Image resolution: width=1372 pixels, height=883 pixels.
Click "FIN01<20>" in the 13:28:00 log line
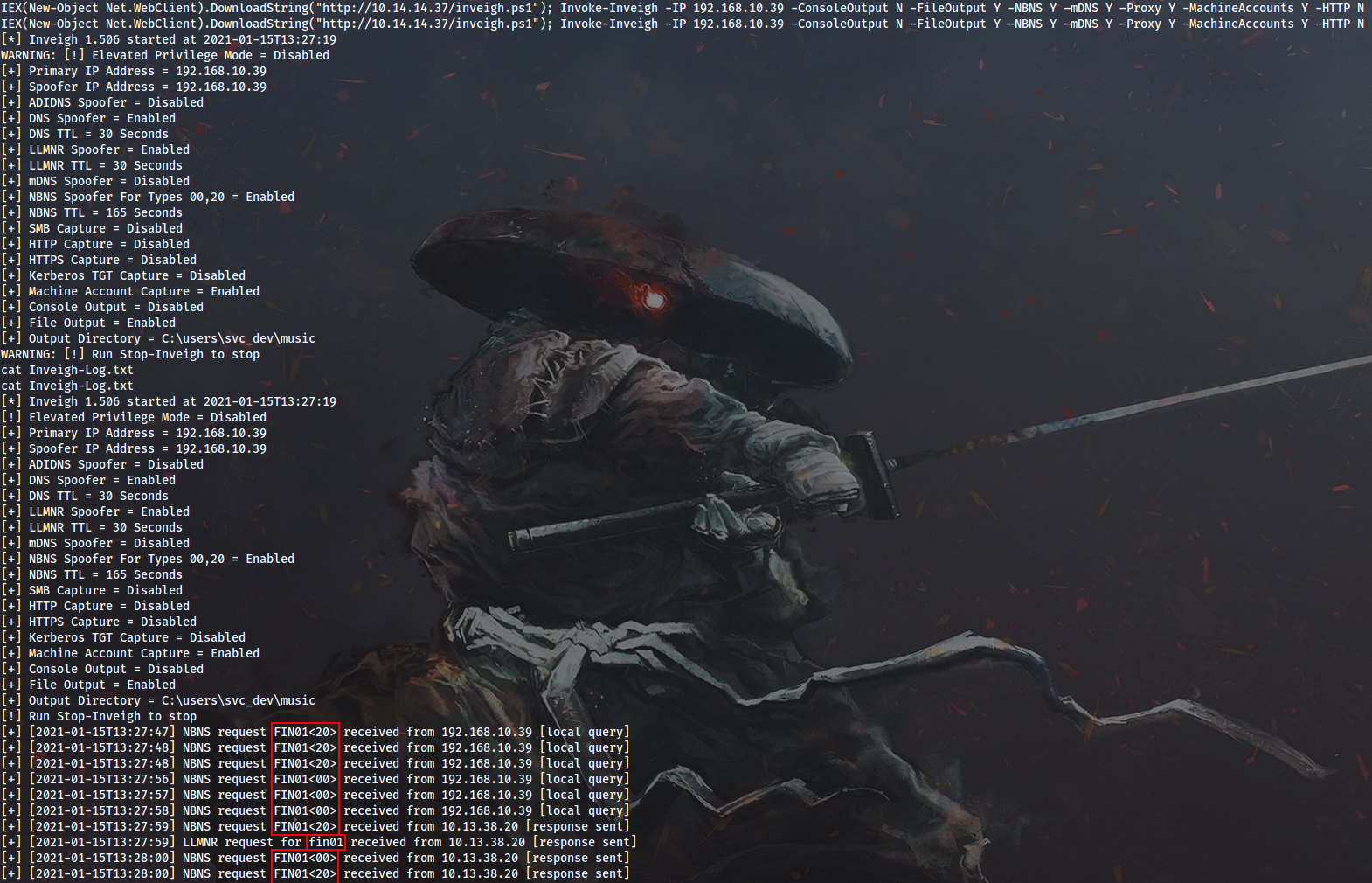pyautogui.click(x=305, y=873)
